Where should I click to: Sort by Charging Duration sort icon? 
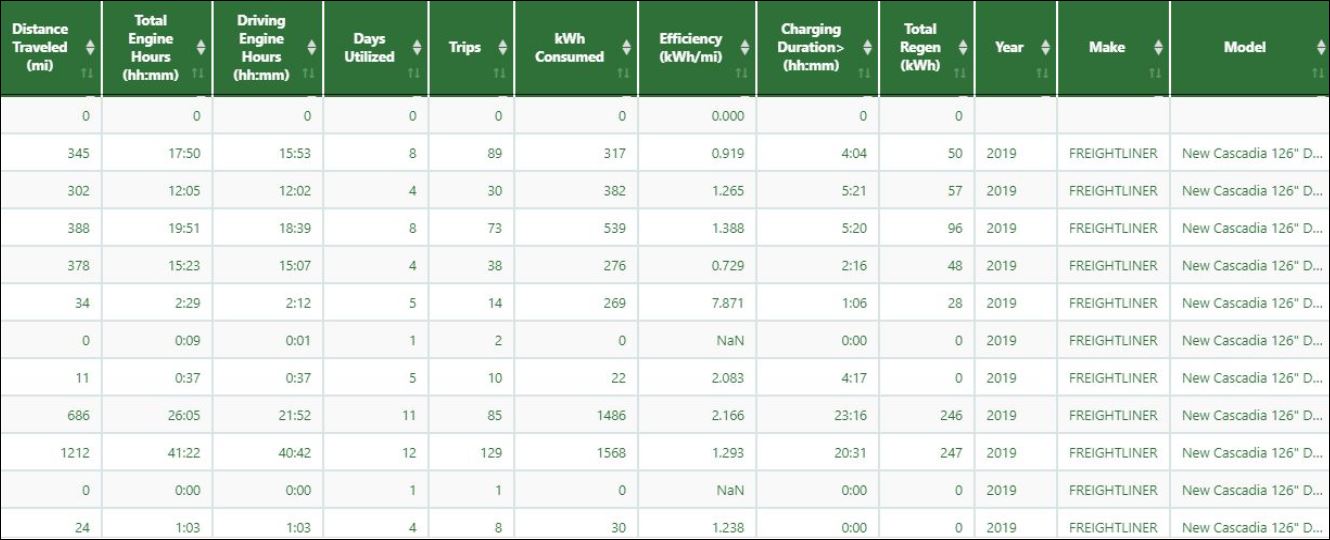click(x=866, y=47)
